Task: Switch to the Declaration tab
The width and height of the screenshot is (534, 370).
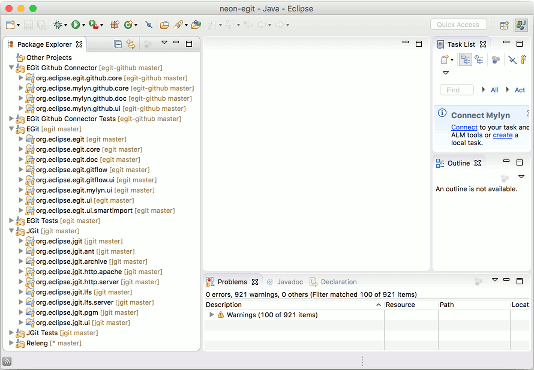Action: coord(333,282)
